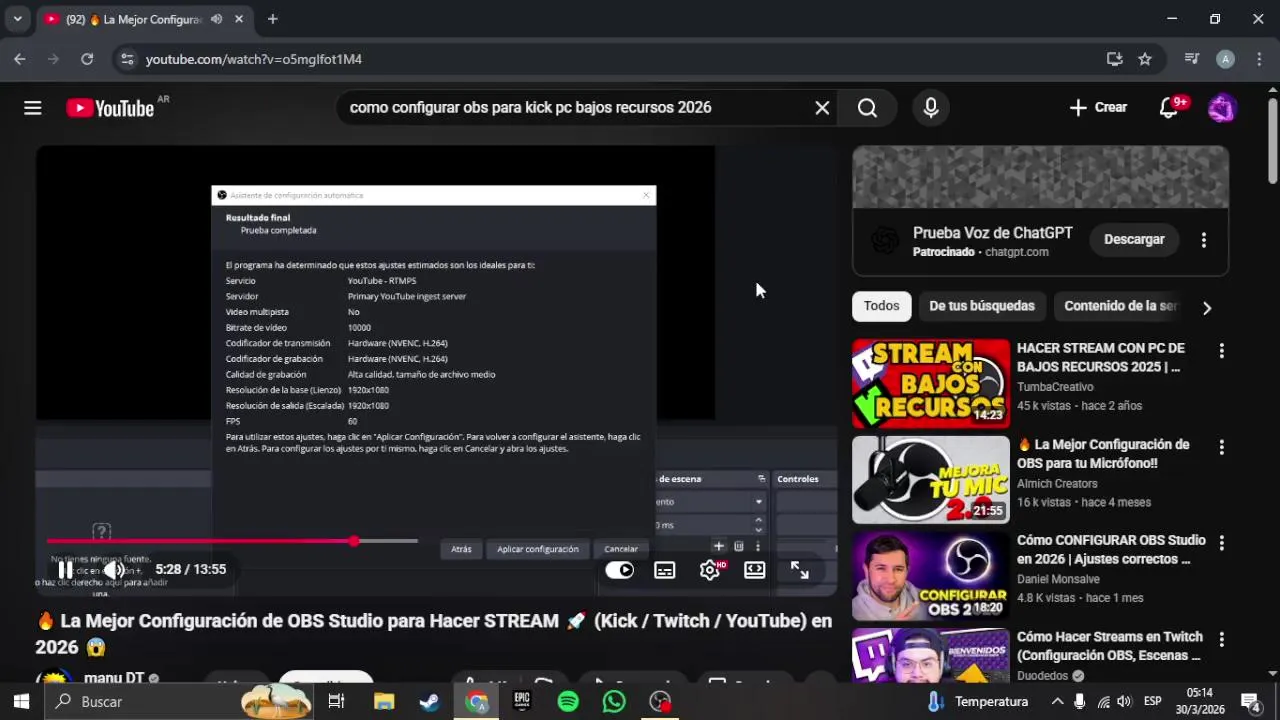
Task: Enter fullscreen mode on the video
Action: click(800, 570)
